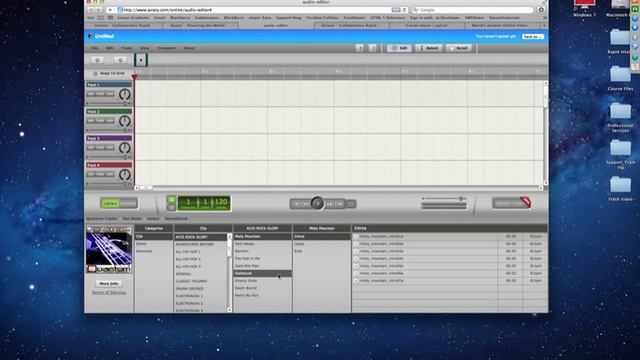Open the Track menu
Viewport: 640px width, 360px height.
126,48
